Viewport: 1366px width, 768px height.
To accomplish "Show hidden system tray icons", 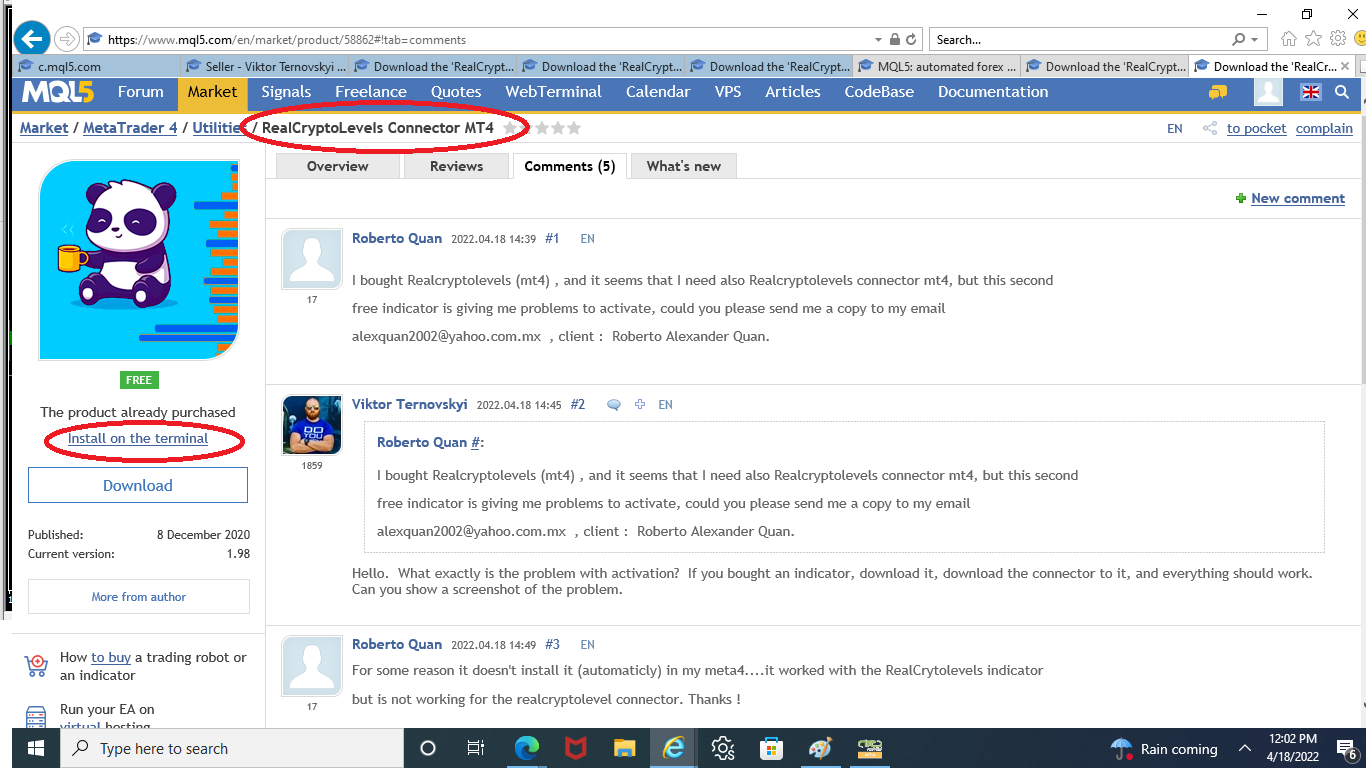I will pos(1245,748).
